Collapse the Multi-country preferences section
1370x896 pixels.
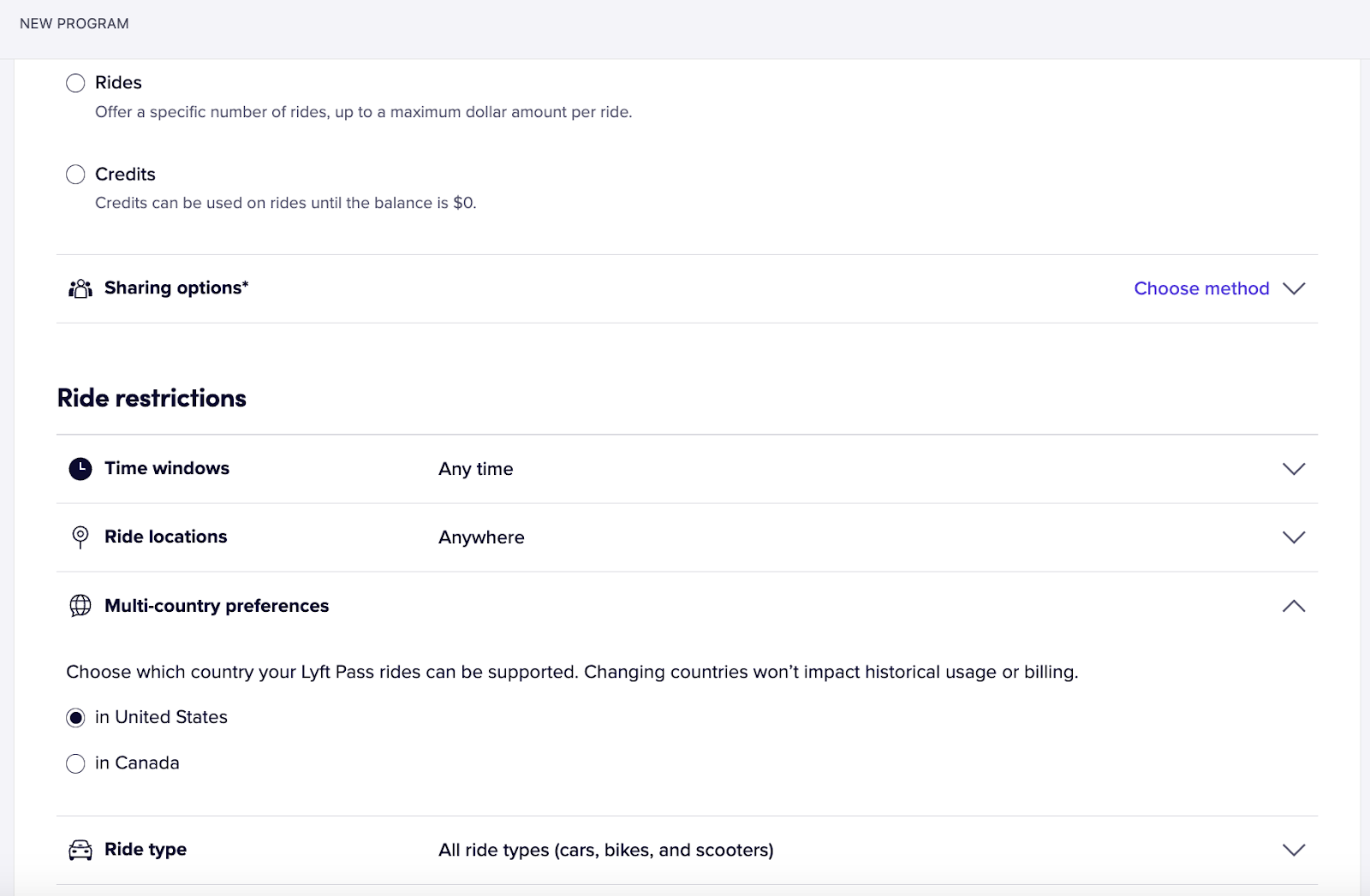[1293, 606]
